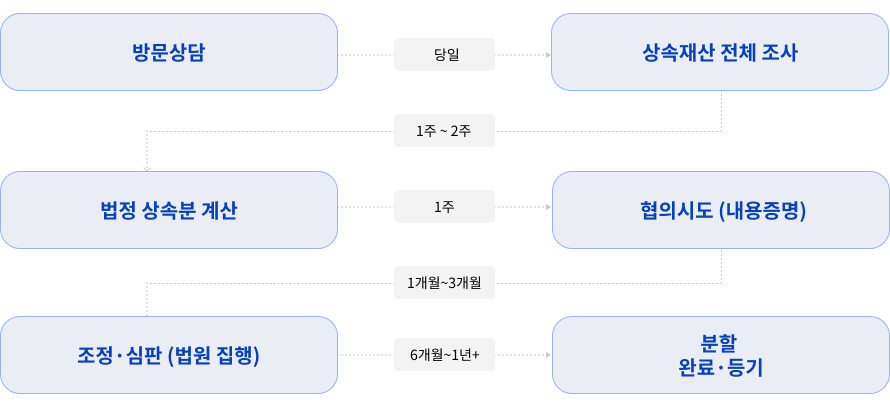Click the vertical dotted line below 협의시도 box
Viewport: 890px width, 408px height.
coord(721,266)
